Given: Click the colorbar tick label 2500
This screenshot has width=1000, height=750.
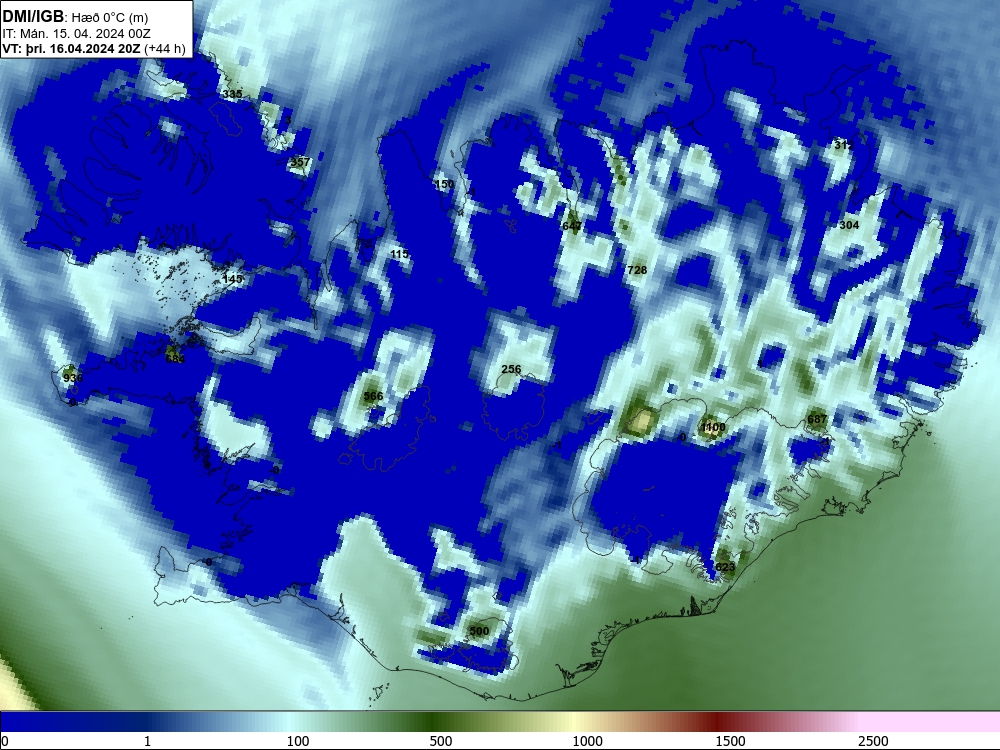Looking at the screenshot, I should pos(873,741).
